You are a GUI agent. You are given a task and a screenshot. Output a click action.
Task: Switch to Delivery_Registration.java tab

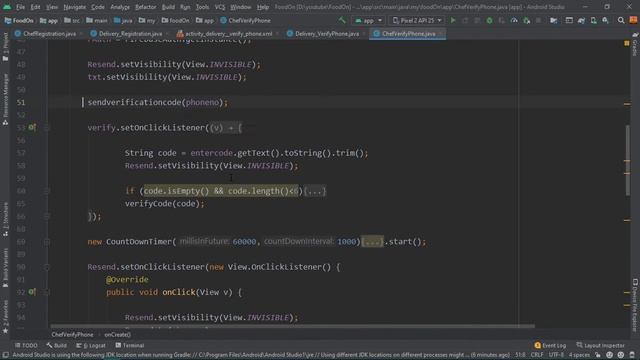130,34
